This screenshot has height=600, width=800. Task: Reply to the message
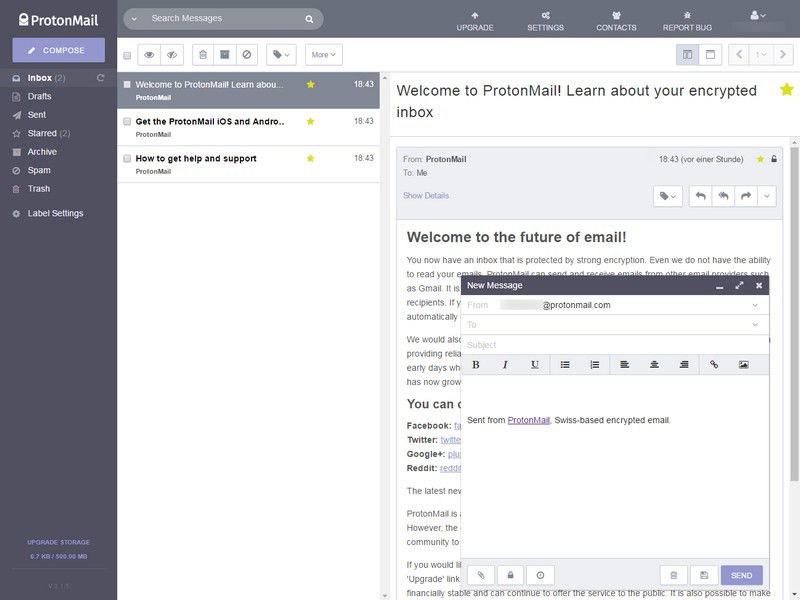[701, 196]
